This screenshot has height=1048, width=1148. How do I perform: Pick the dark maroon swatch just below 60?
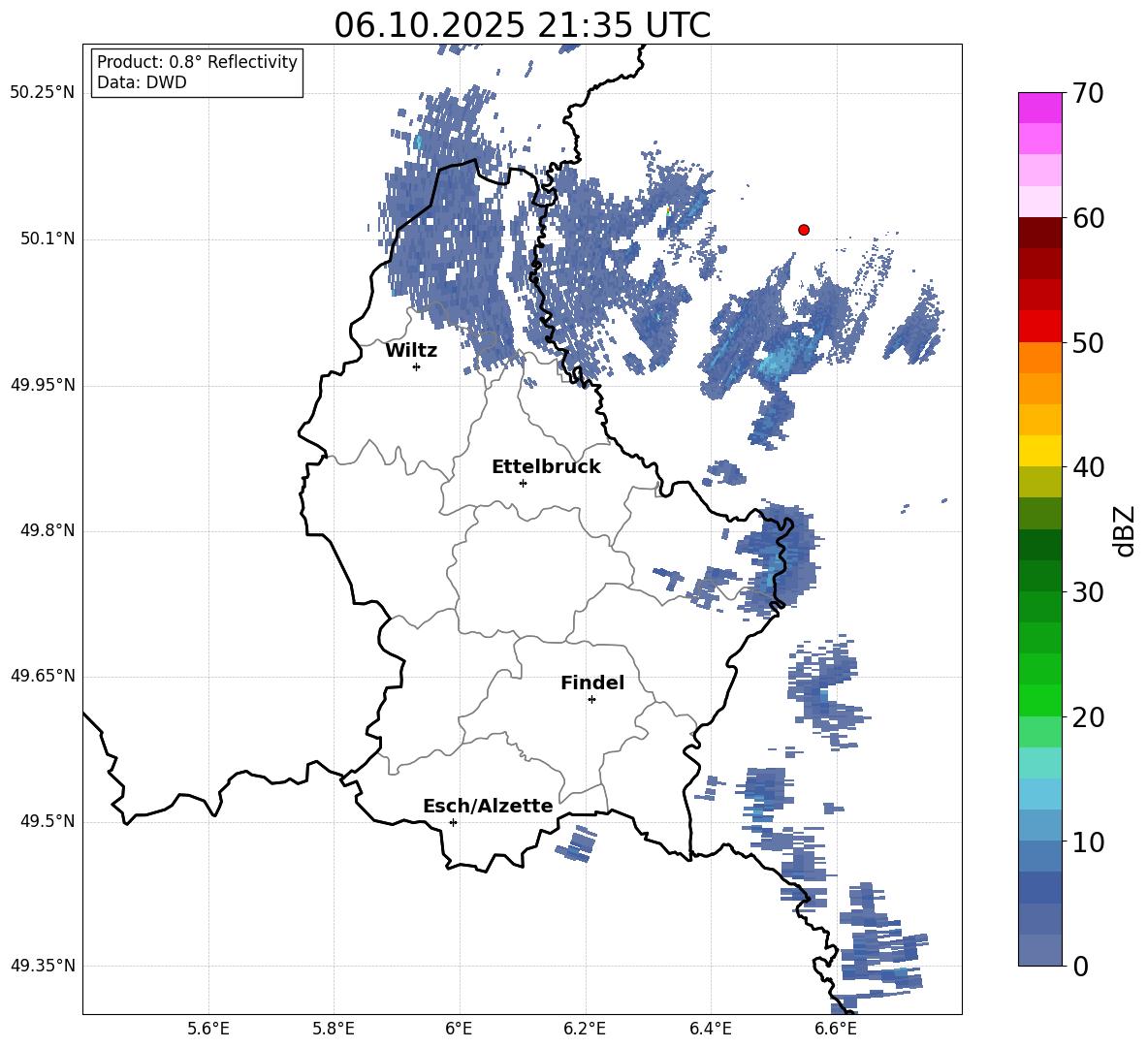(1039, 234)
